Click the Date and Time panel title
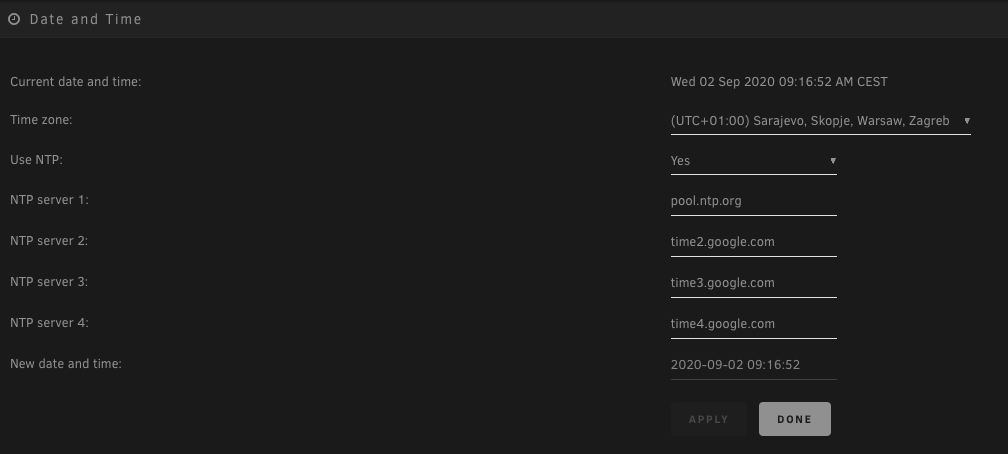The height and width of the screenshot is (454, 1008). (x=86, y=19)
